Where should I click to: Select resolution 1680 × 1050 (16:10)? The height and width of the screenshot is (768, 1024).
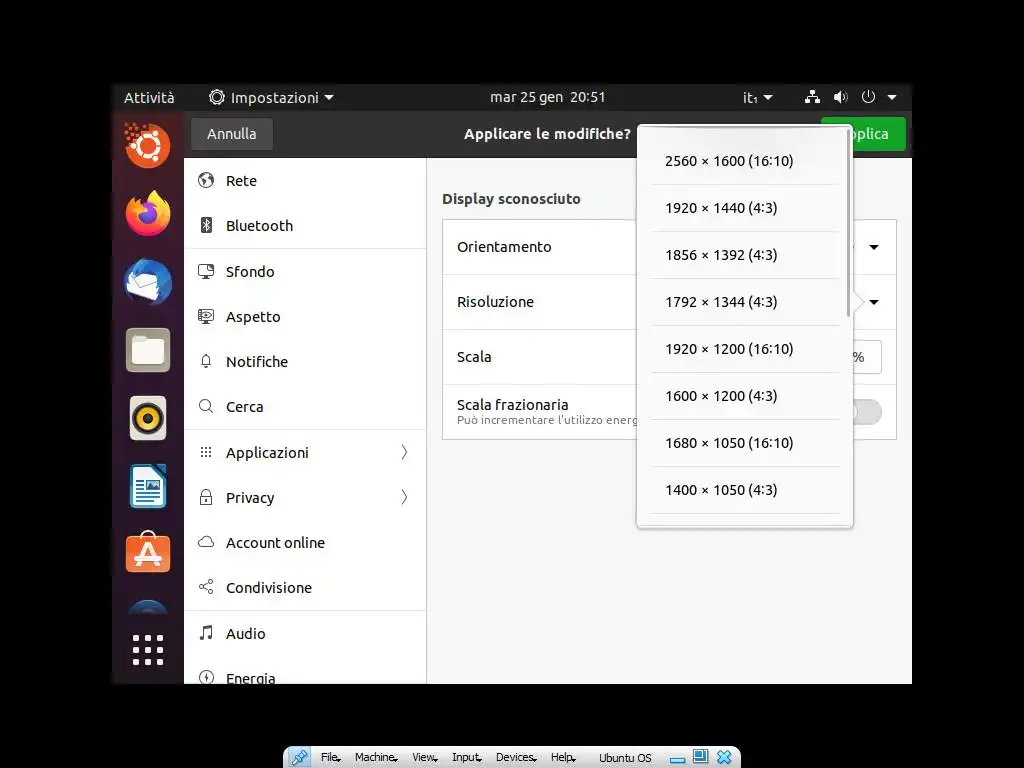coord(745,443)
